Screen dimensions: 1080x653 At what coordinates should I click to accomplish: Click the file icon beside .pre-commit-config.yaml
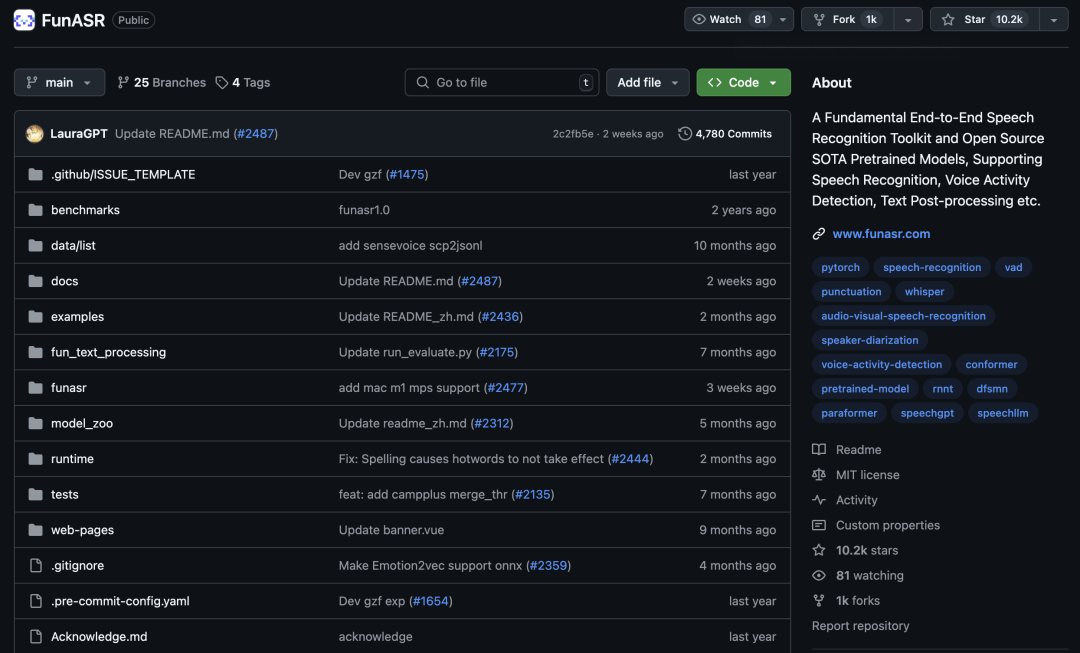[36, 601]
